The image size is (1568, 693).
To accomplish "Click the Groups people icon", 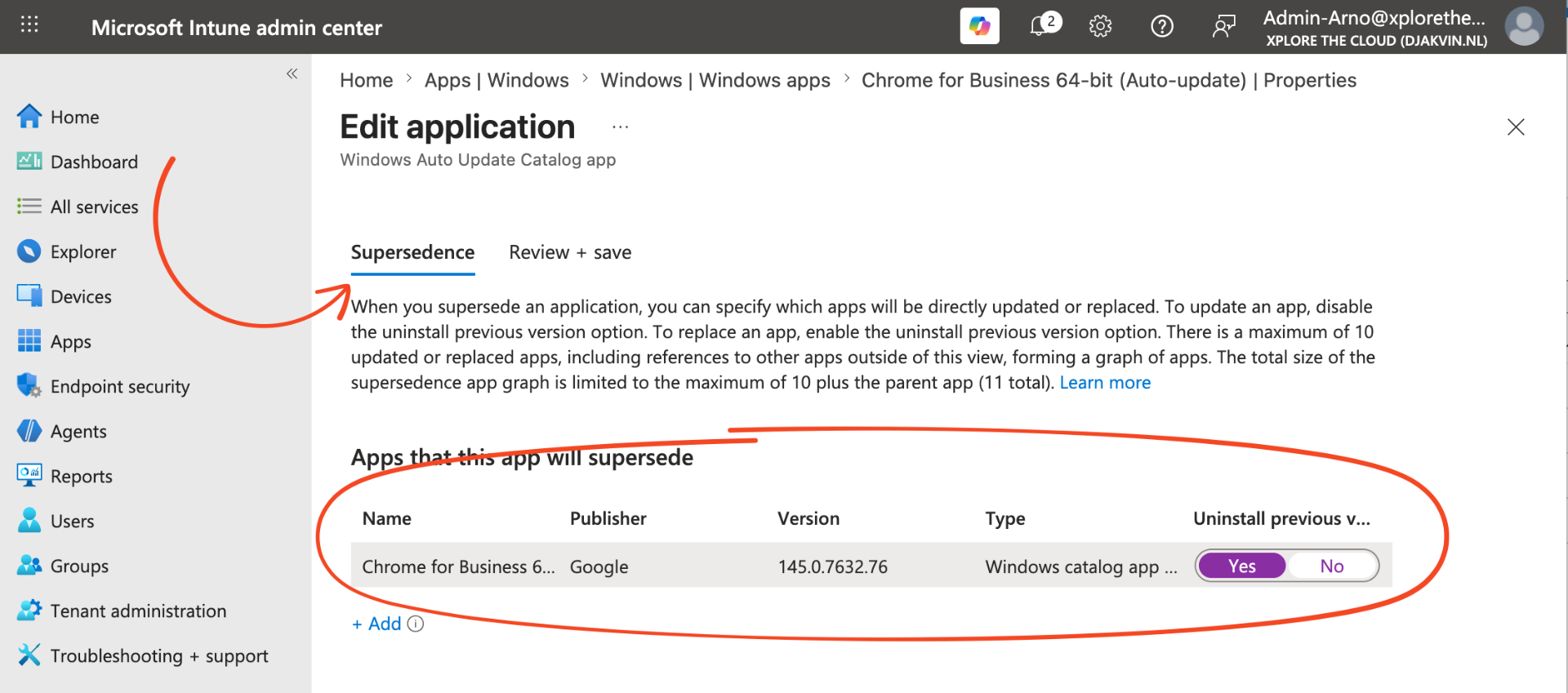I will point(29,566).
